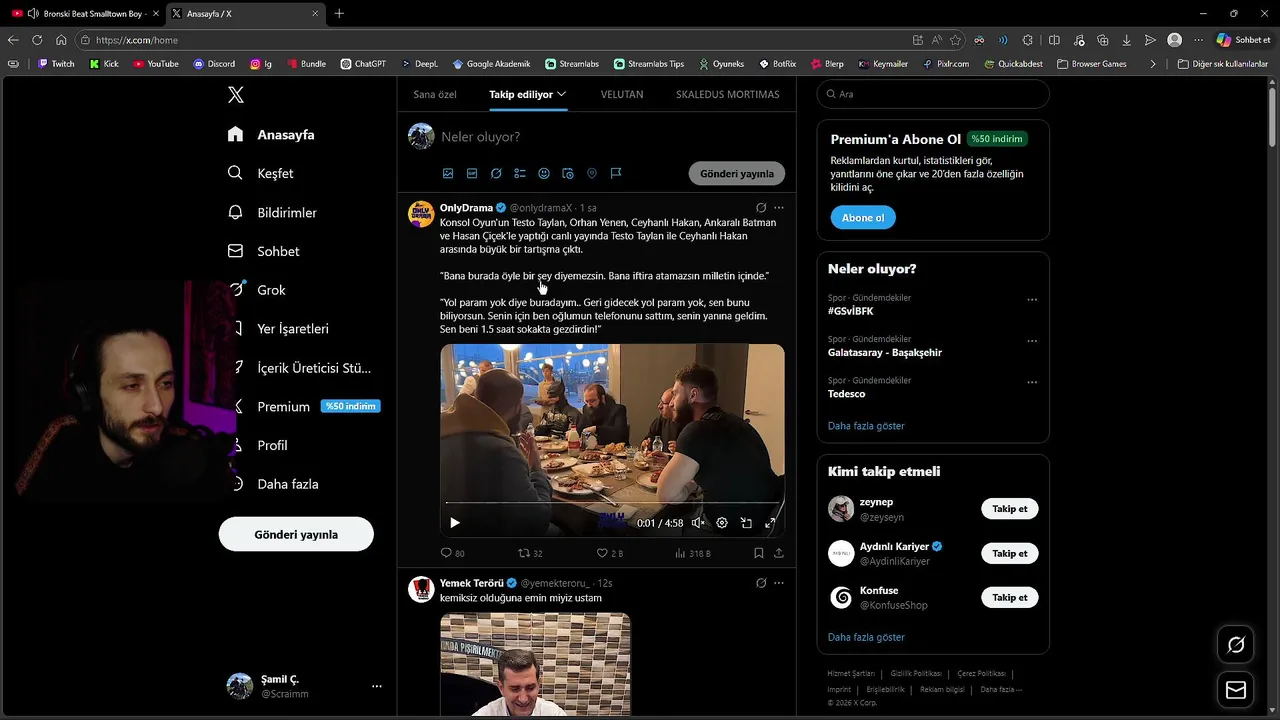Open browser extensions puzzle icon
The image size is (1280, 720).
coord(1028,40)
